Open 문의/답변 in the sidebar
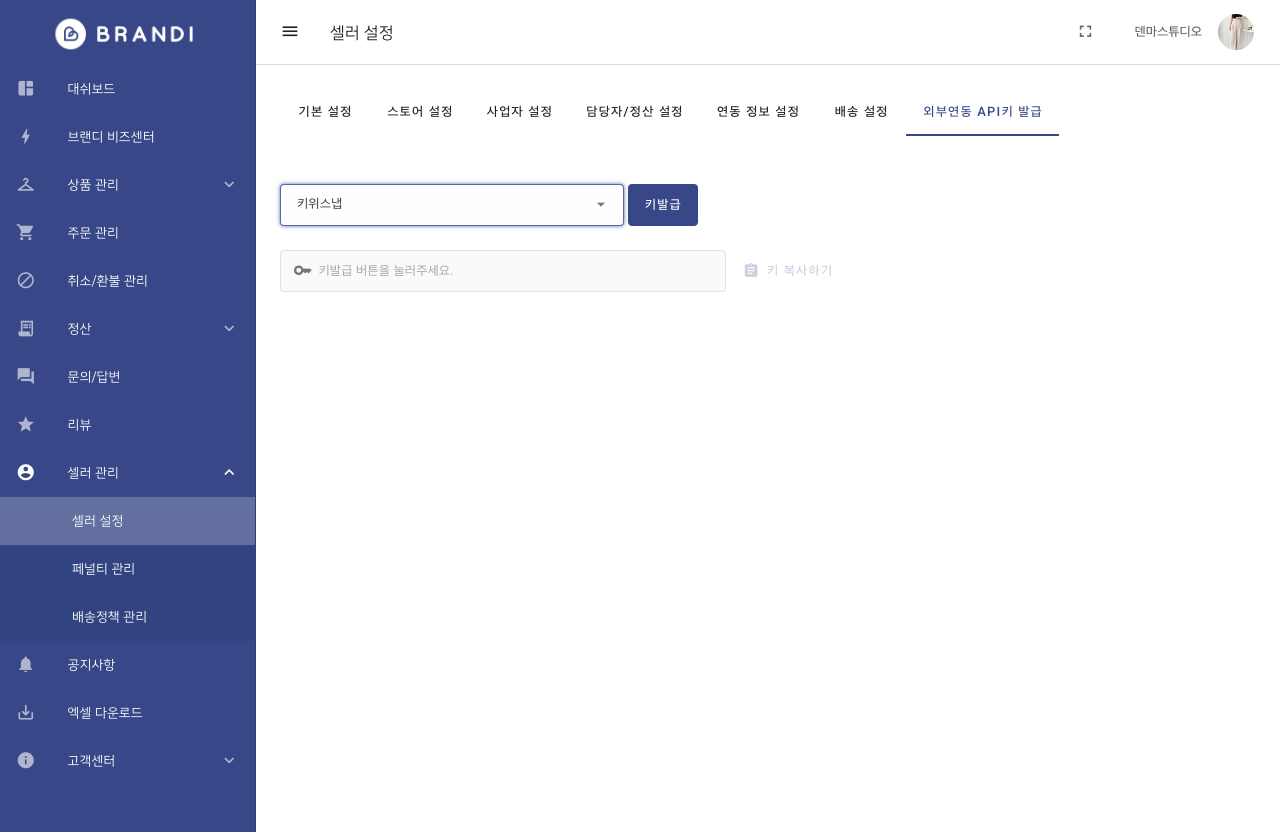Image resolution: width=1280 pixels, height=832 pixels. point(127,376)
